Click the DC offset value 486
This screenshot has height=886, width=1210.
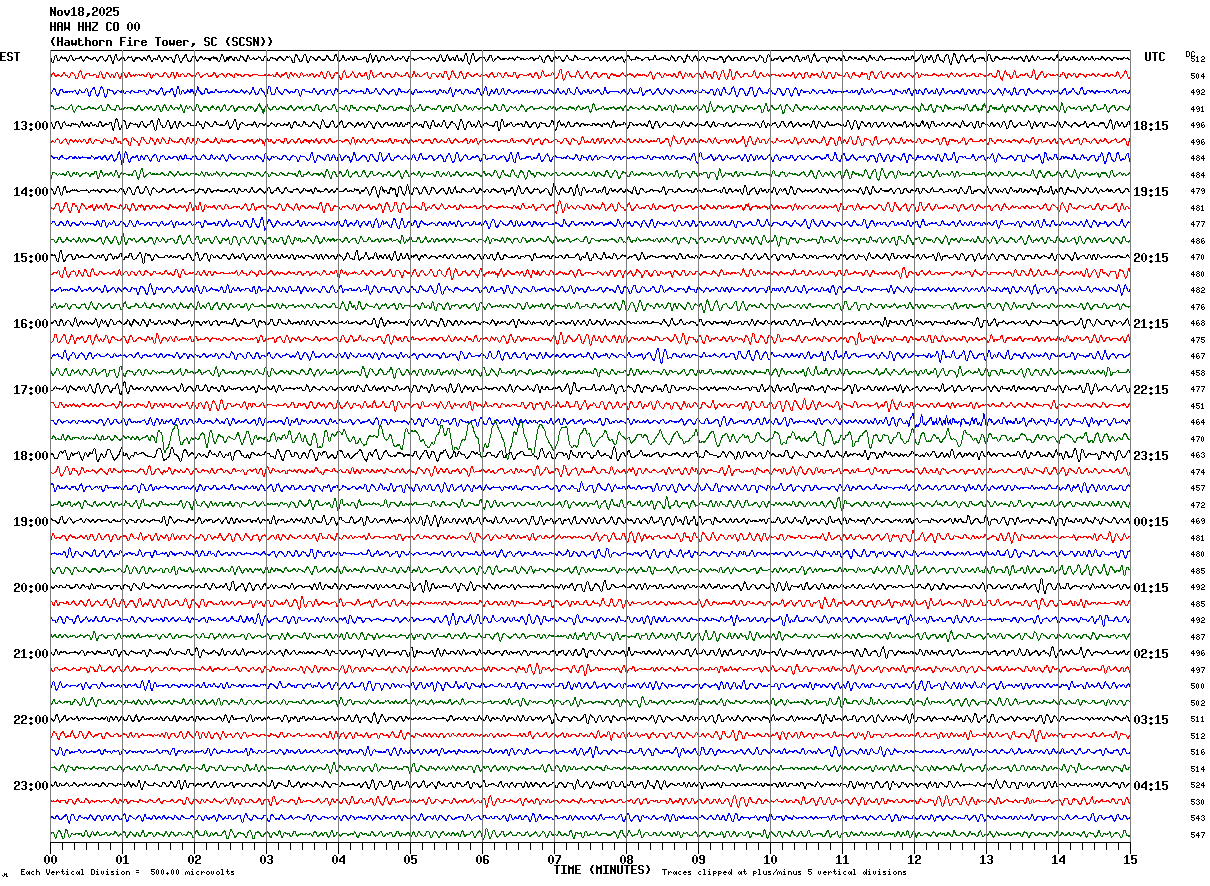click(x=1197, y=241)
